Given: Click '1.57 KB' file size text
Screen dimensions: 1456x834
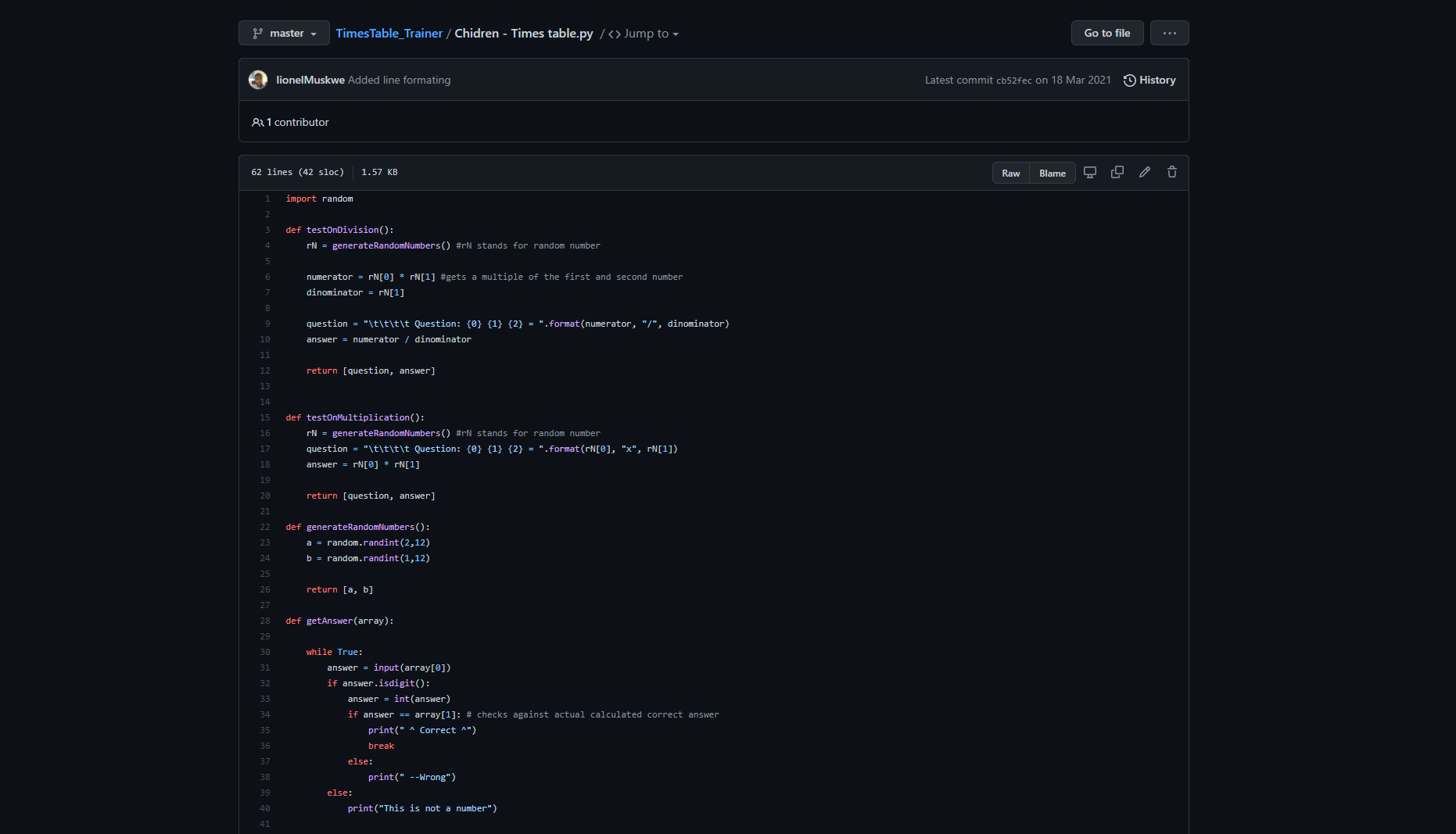Looking at the screenshot, I should (x=379, y=172).
